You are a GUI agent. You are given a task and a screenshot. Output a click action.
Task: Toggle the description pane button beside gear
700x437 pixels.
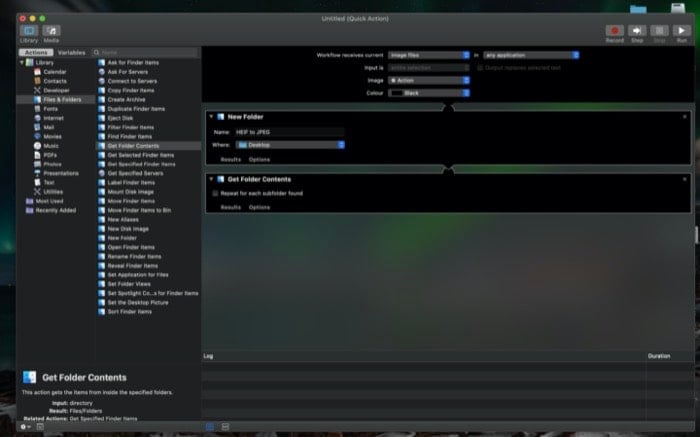pyautogui.click(x=40, y=427)
